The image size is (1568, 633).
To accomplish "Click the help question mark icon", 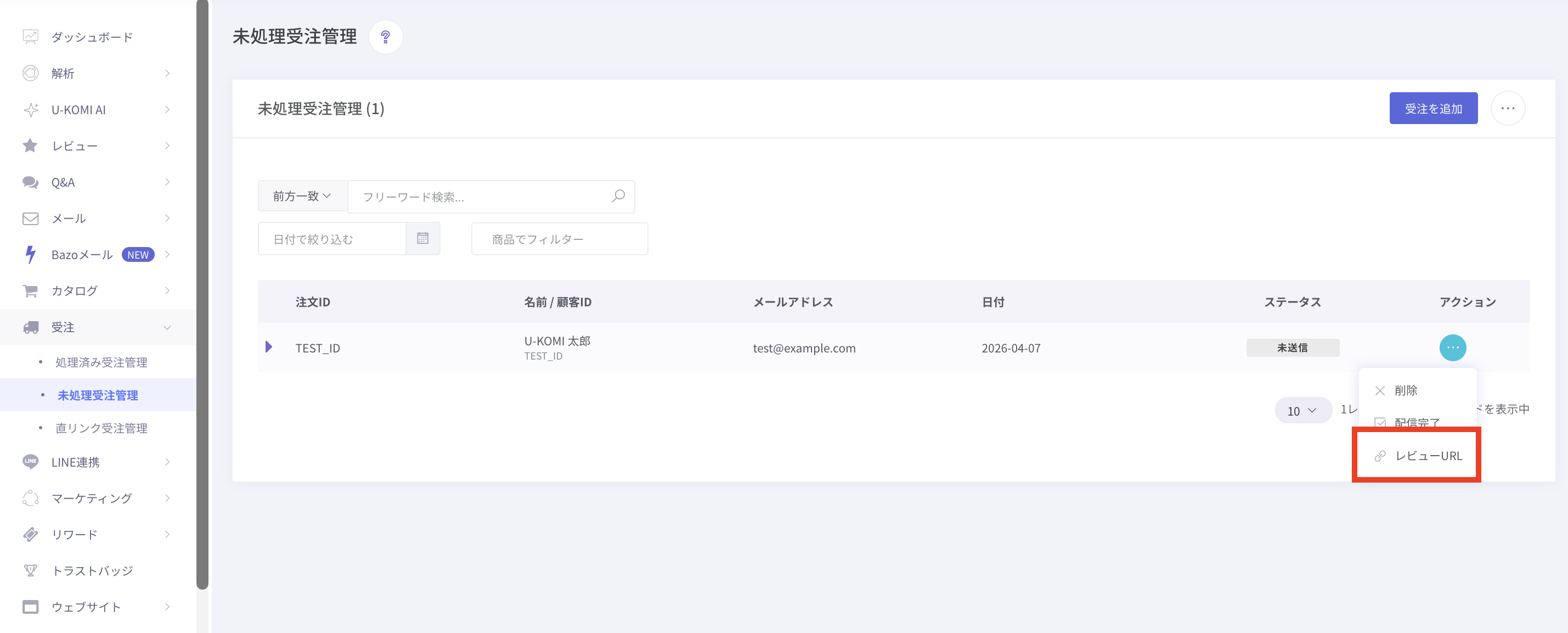I will (x=385, y=37).
